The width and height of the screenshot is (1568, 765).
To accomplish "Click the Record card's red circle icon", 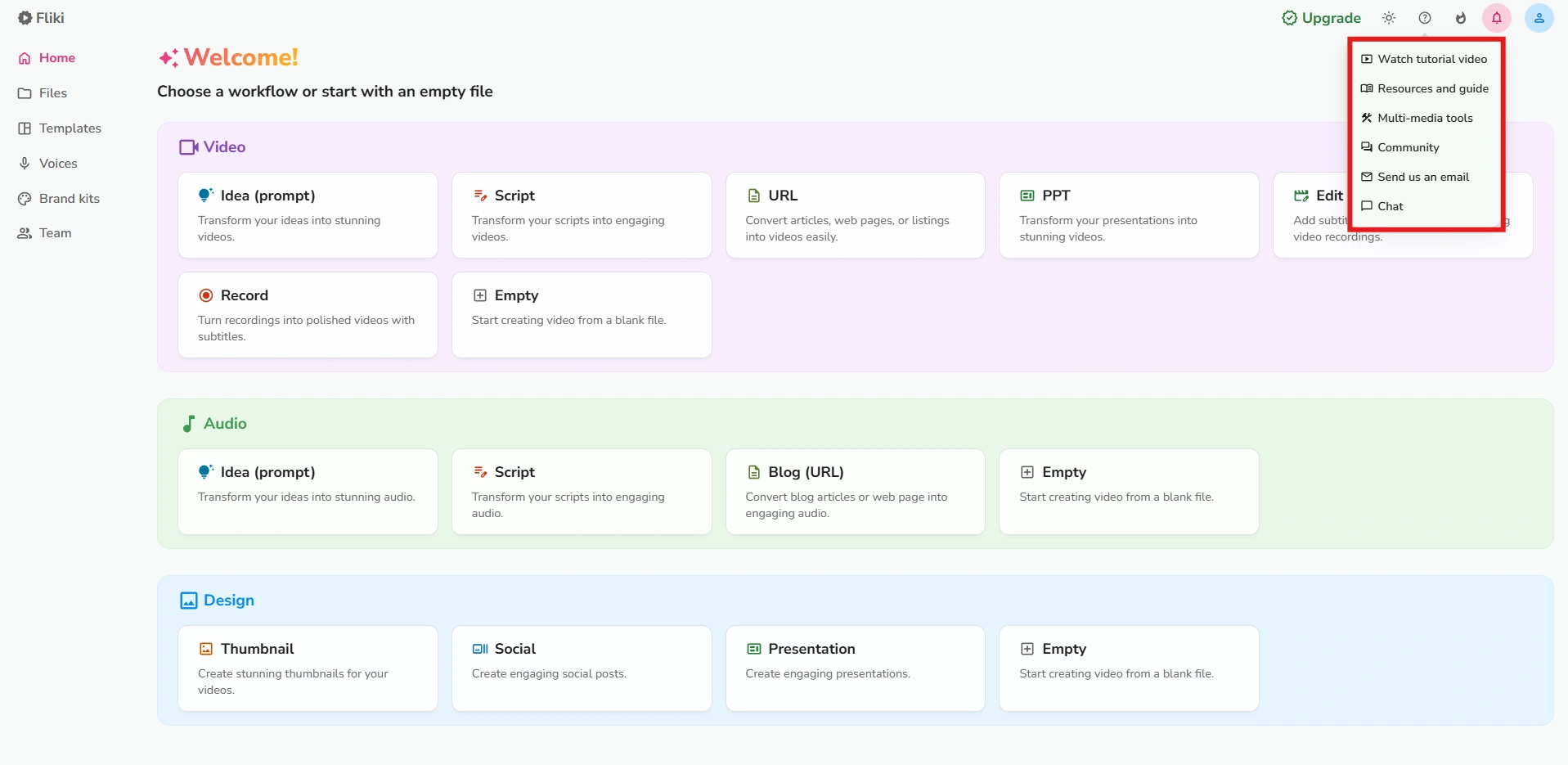I will 206,295.
